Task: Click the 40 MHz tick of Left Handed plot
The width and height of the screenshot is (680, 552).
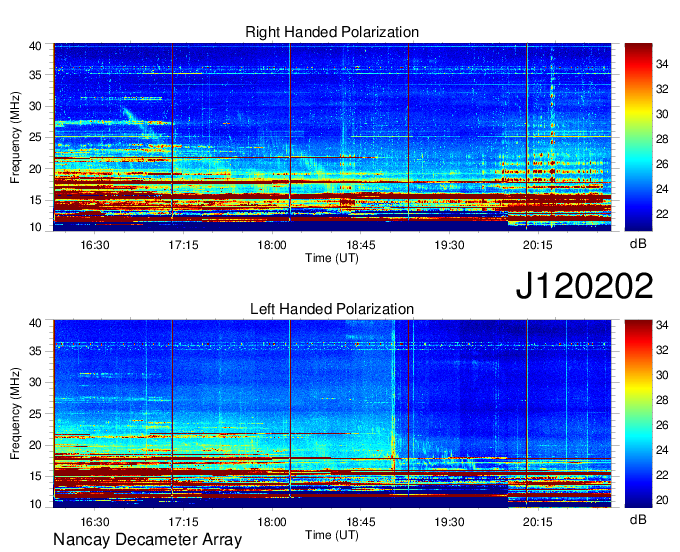Action: [x=35, y=323]
